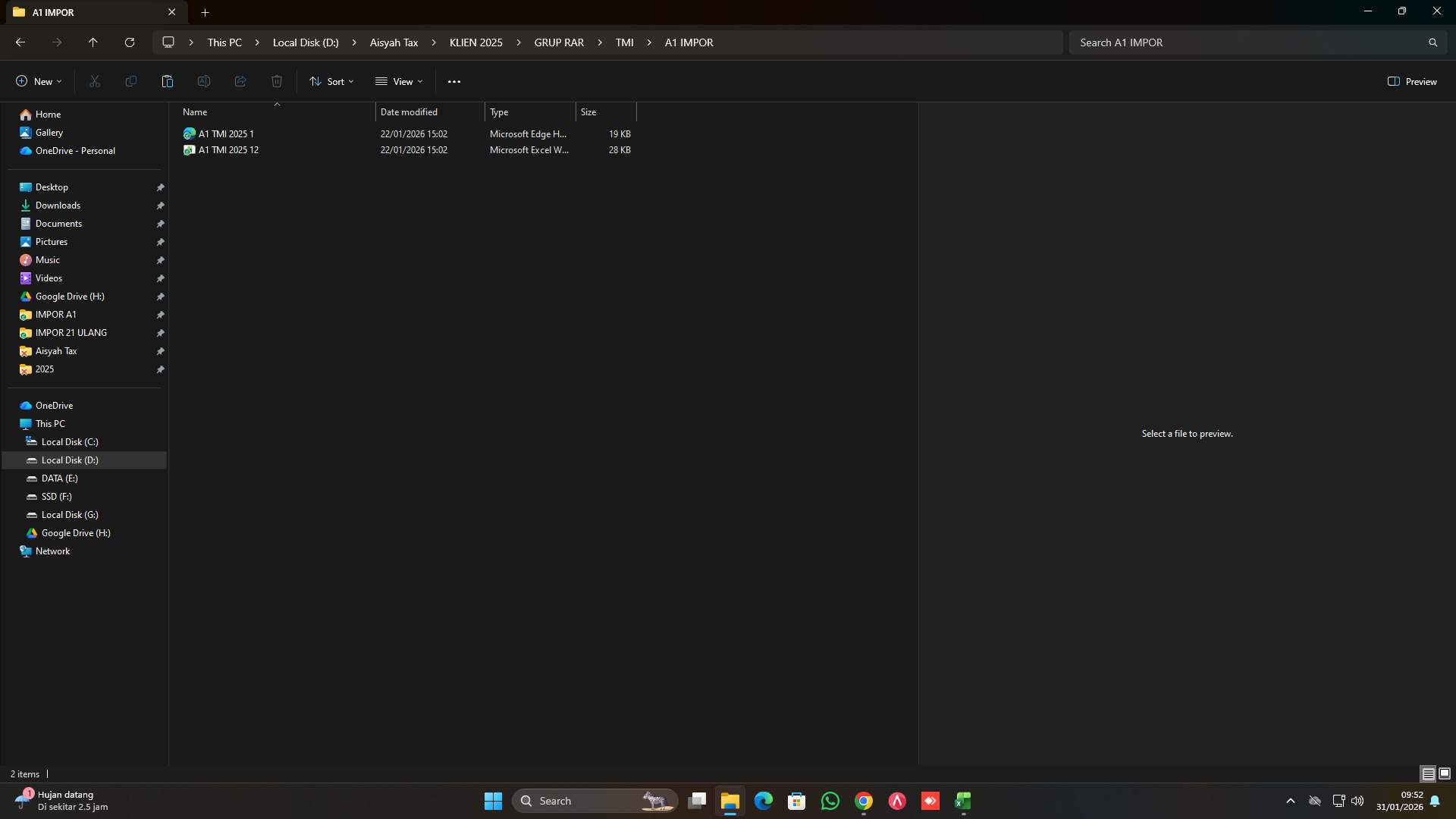This screenshot has width=1456, height=819.
Task: Switch to large thumbnails view in status bar
Action: click(1445, 773)
